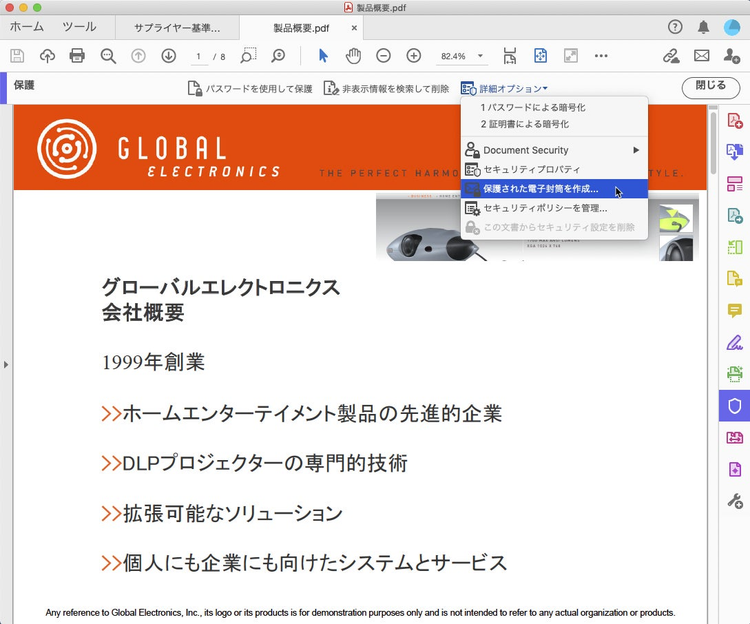Open the Protect shield sidebar icon
Viewport: 750px width, 624px height.
pyautogui.click(x=735, y=405)
